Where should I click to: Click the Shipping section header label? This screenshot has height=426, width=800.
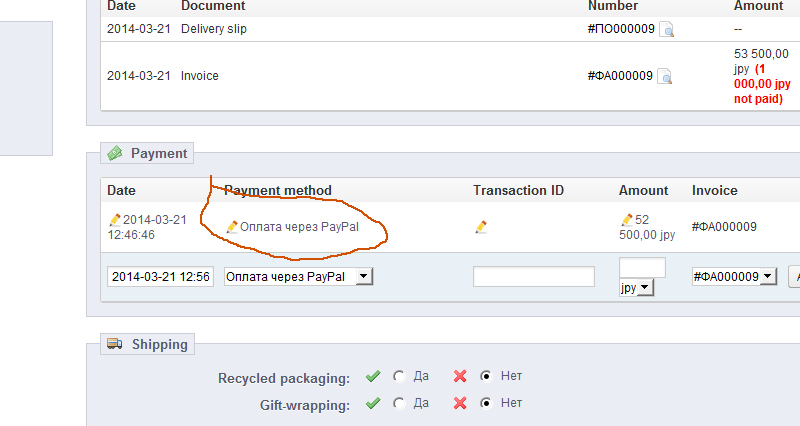click(160, 344)
